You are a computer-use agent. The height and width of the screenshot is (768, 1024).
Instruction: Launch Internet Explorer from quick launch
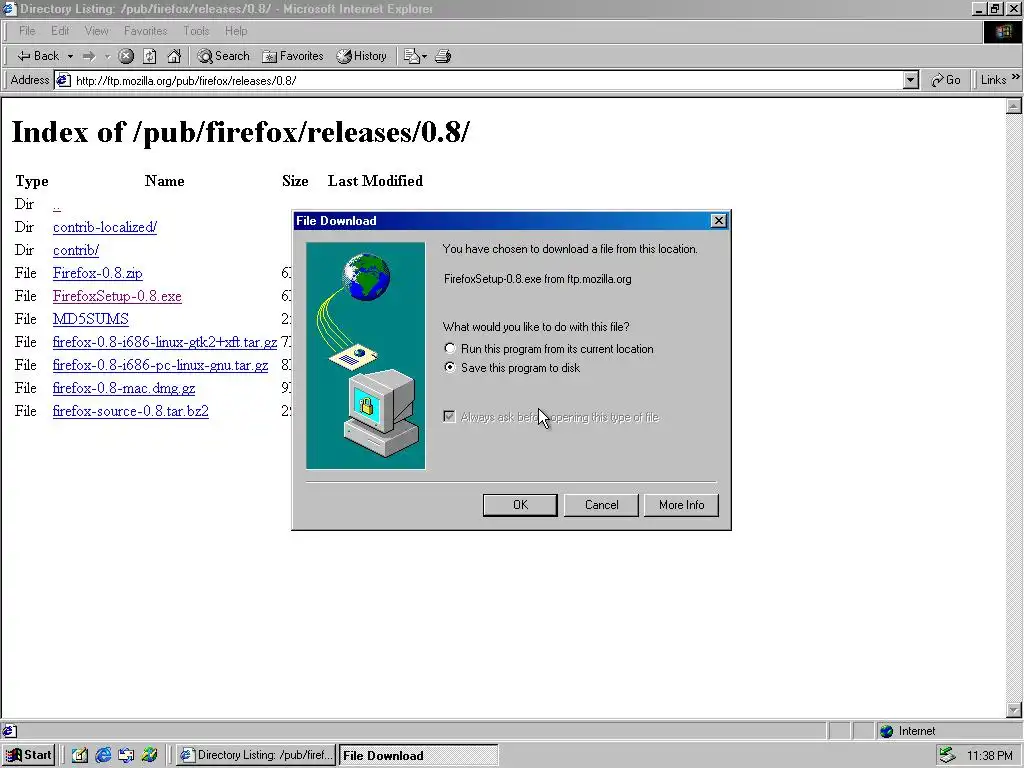click(x=103, y=756)
